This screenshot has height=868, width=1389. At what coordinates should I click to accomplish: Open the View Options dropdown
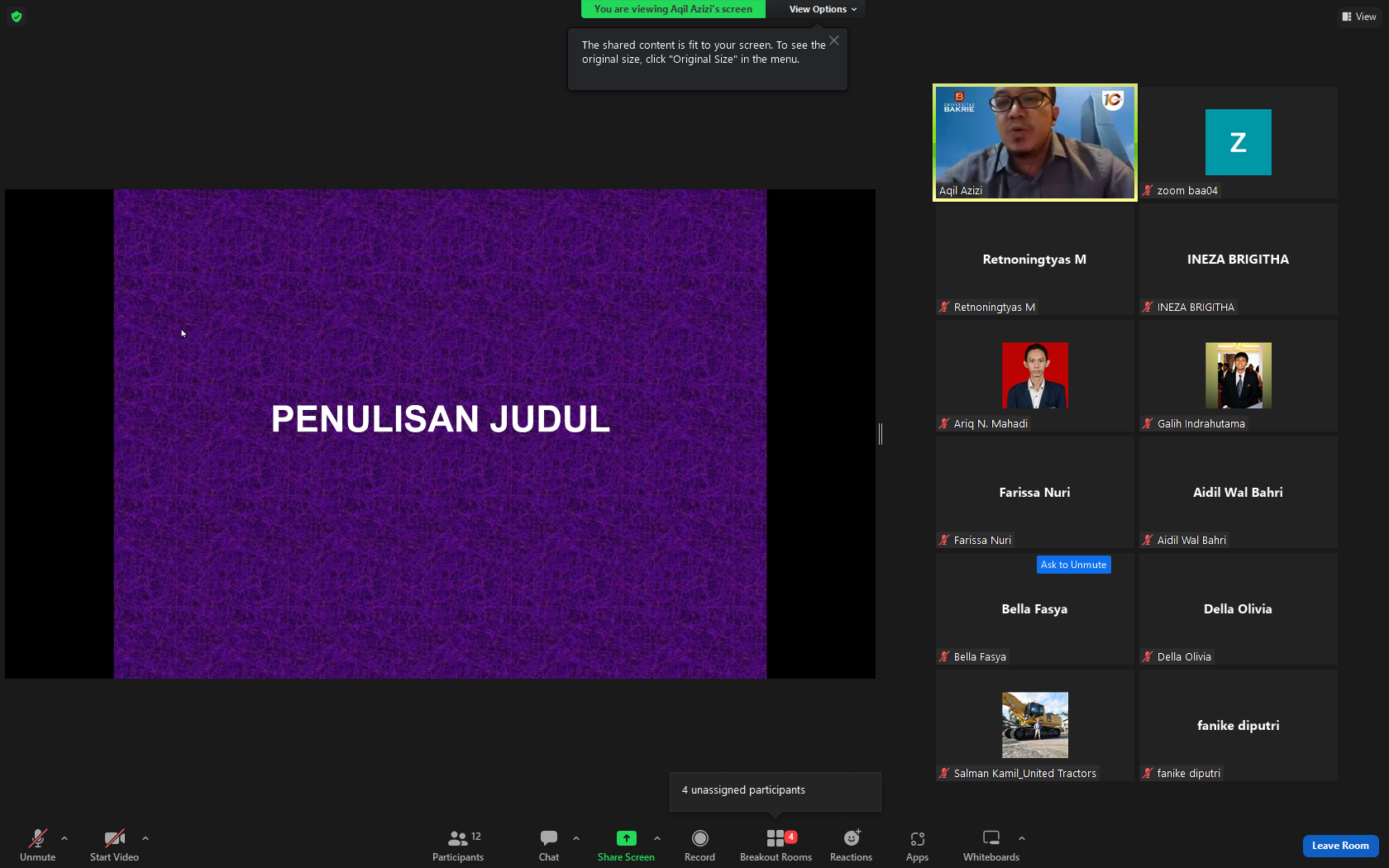point(823,9)
